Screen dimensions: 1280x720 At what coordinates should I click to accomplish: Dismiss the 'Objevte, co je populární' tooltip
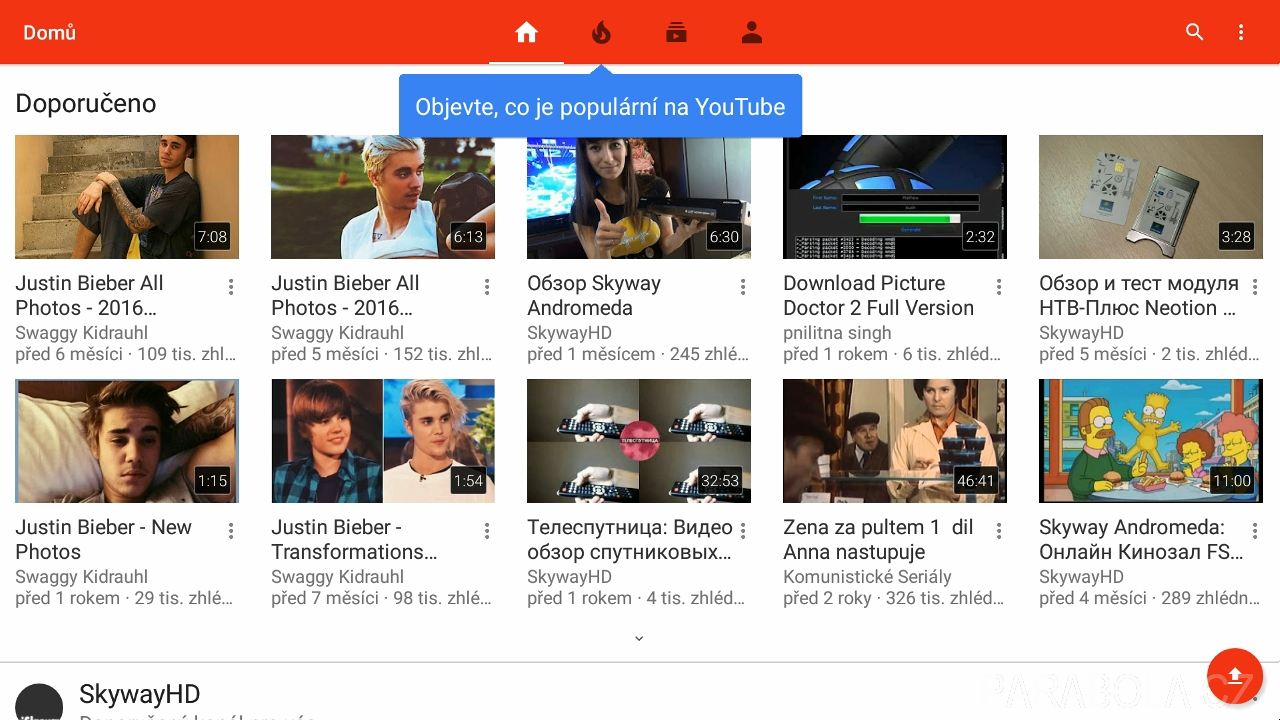coord(600,106)
